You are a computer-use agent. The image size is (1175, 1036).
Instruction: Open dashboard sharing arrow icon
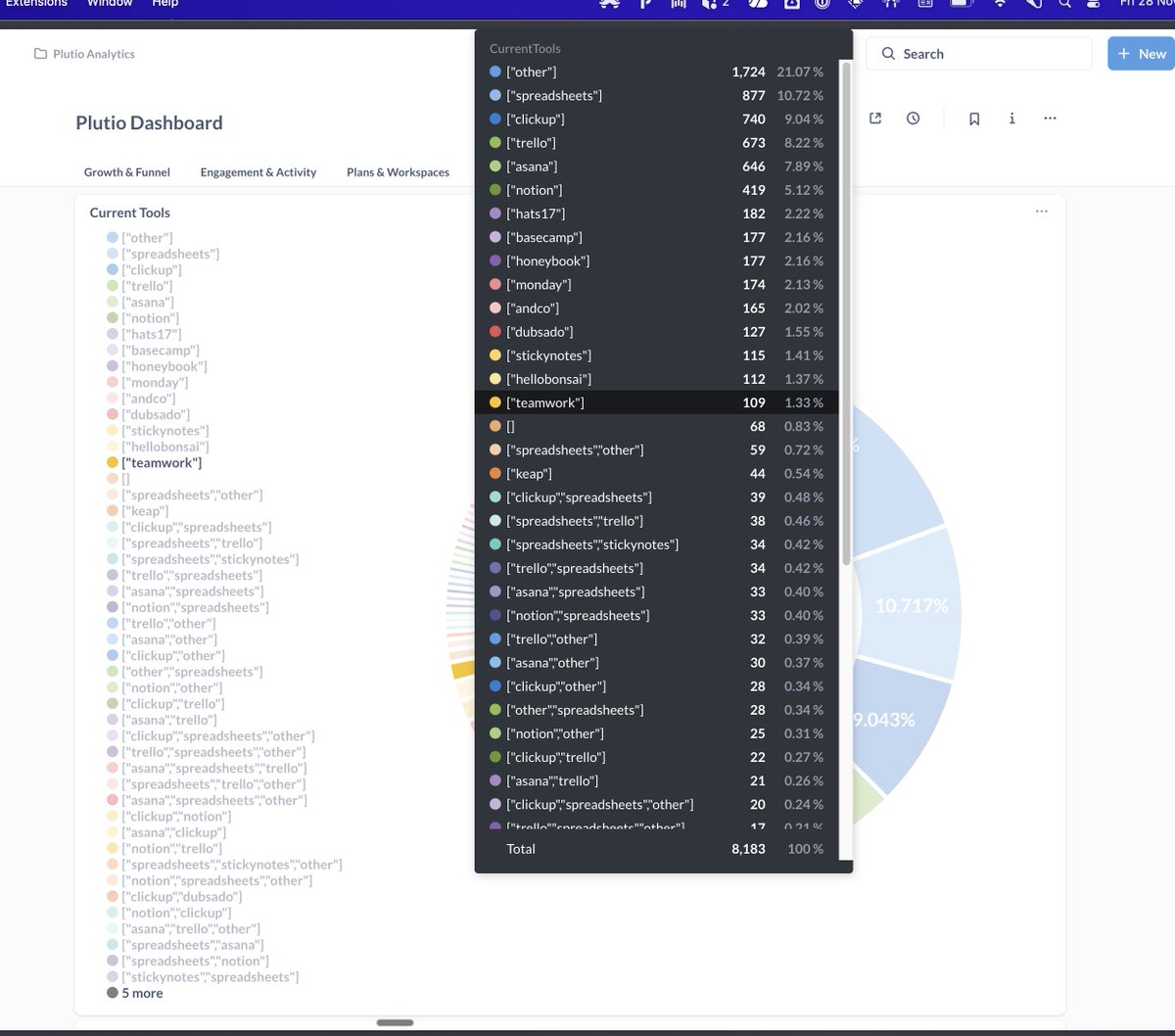[875, 118]
